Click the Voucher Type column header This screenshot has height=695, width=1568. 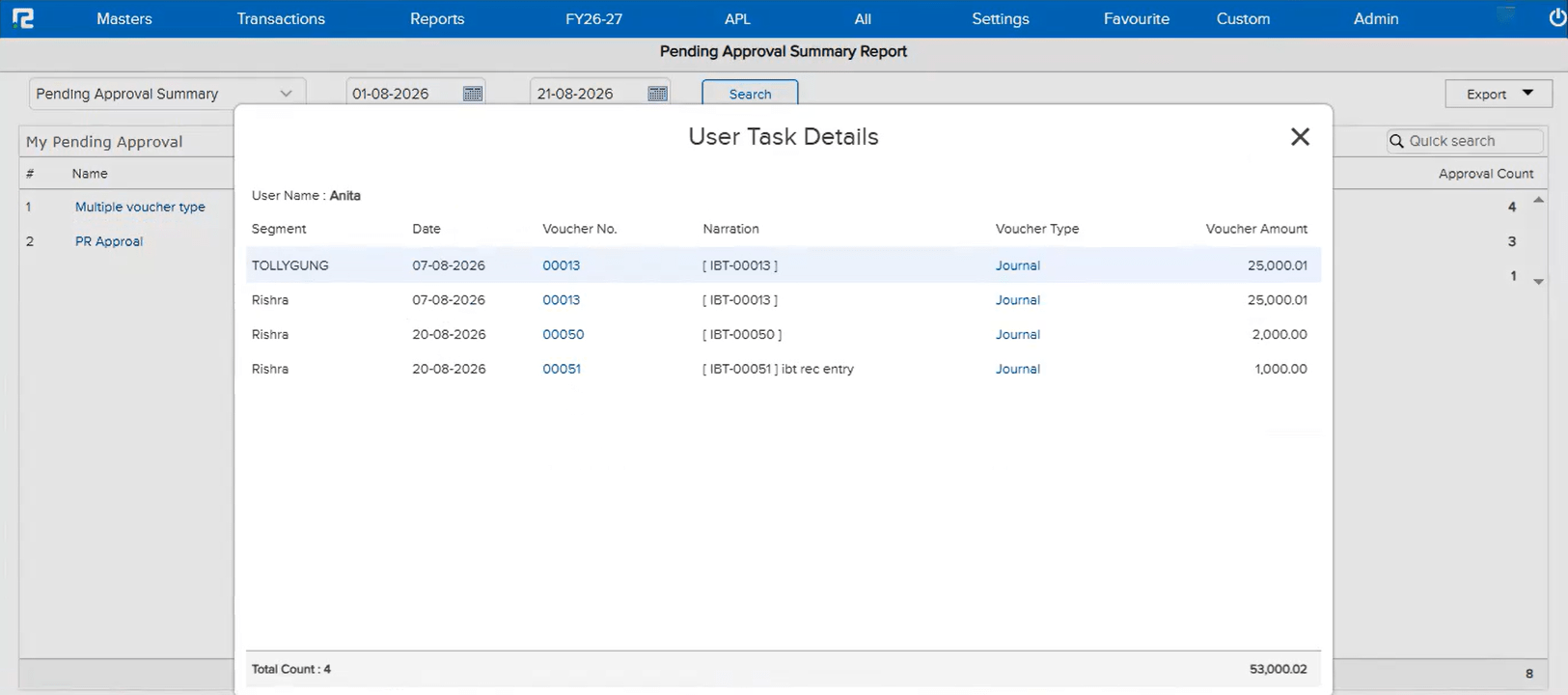(x=1037, y=229)
